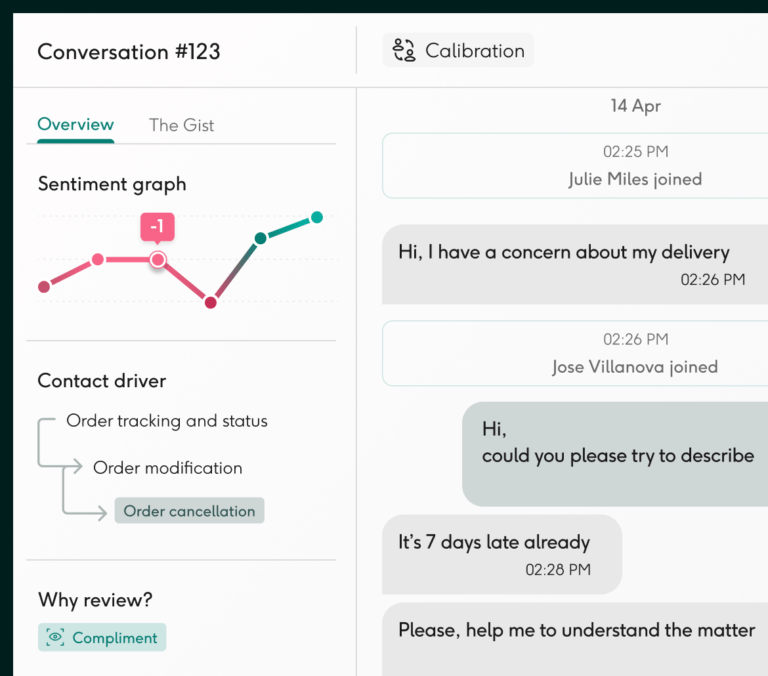The image size is (768, 676).
Task: Select the first sentiment graph point
Action: [x=44, y=287]
